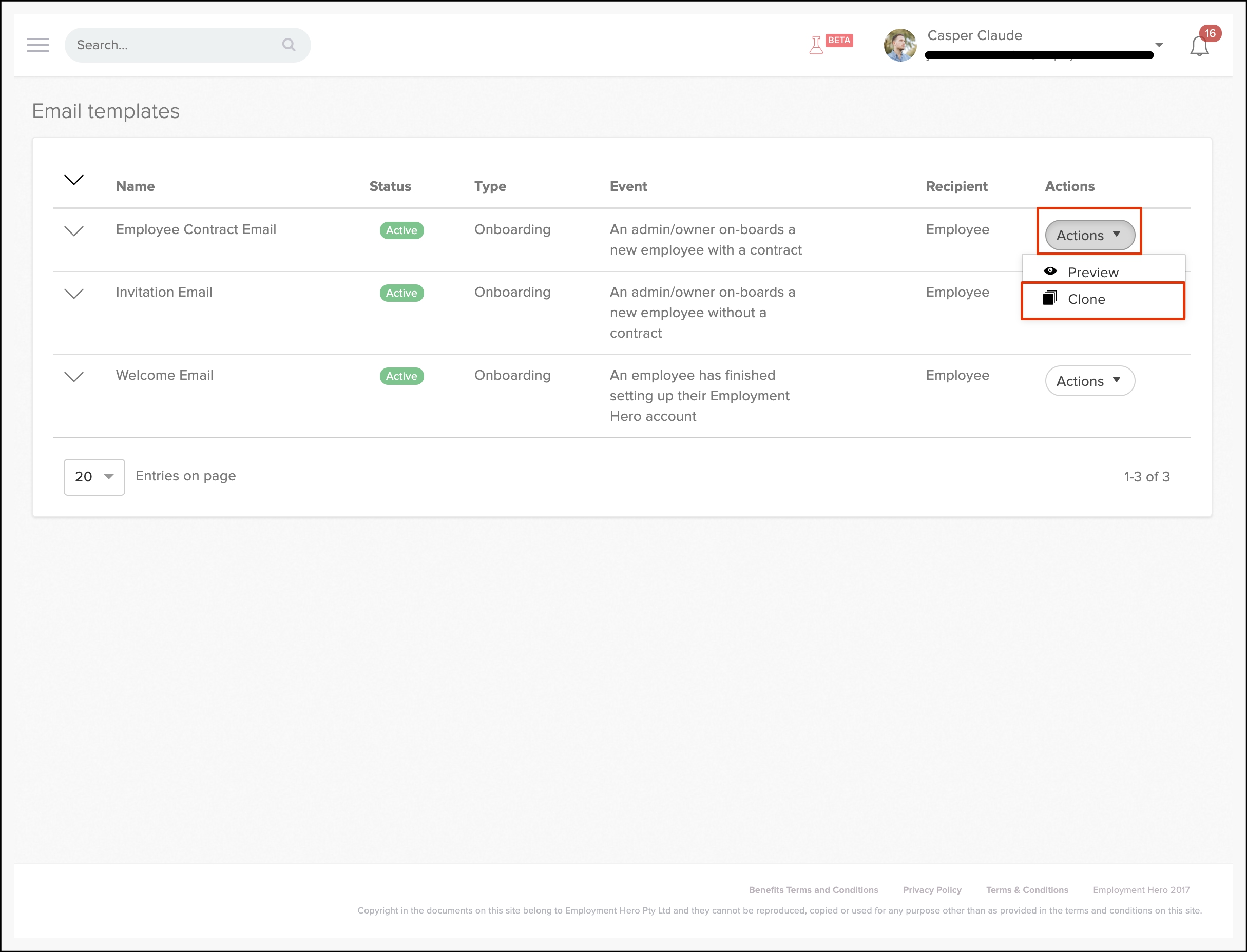Image resolution: width=1247 pixels, height=952 pixels.
Task: Choose Clone from the Actions menu
Action: pos(1087,299)
